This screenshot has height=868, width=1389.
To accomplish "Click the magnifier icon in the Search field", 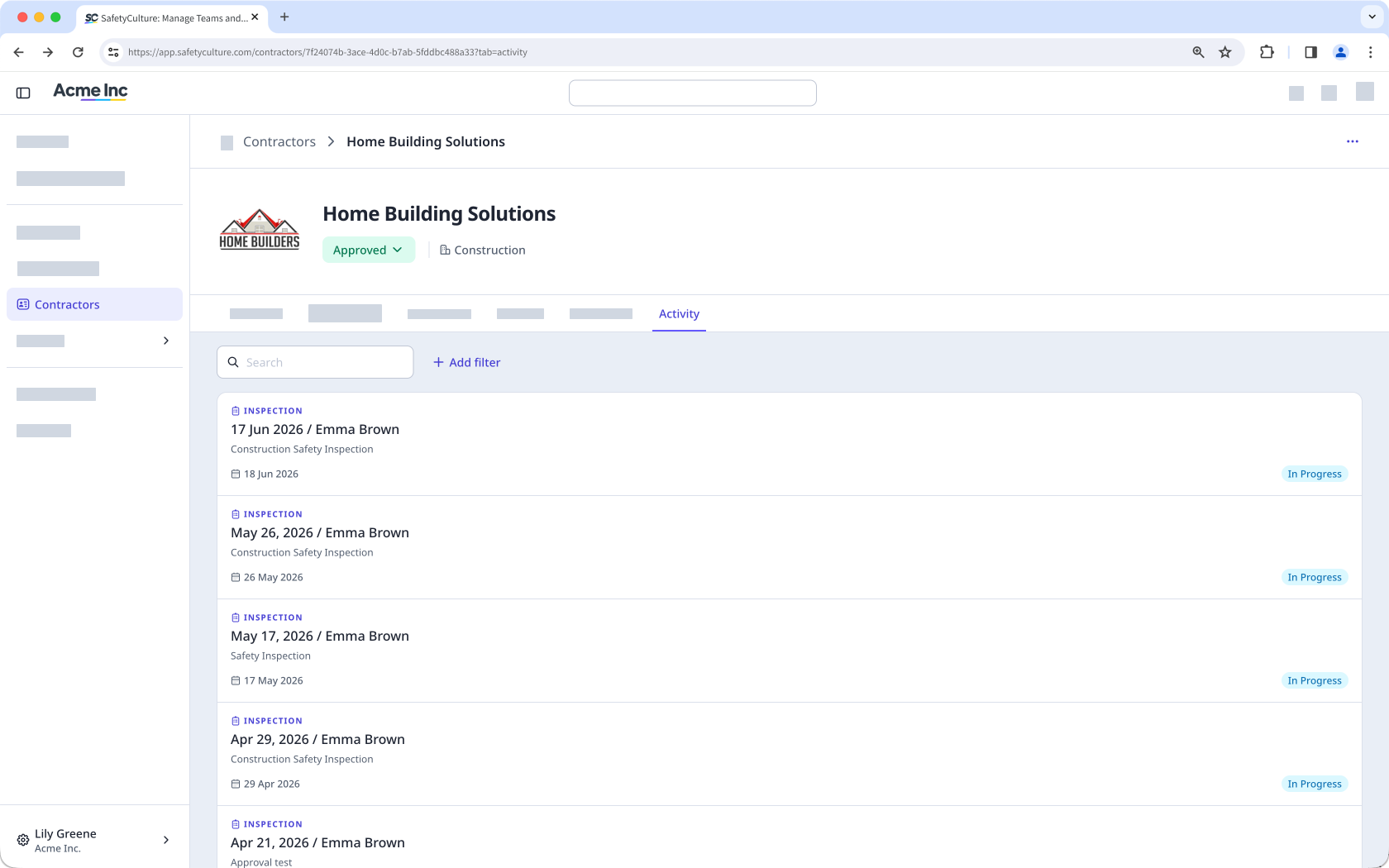I will tap(233, 362).
